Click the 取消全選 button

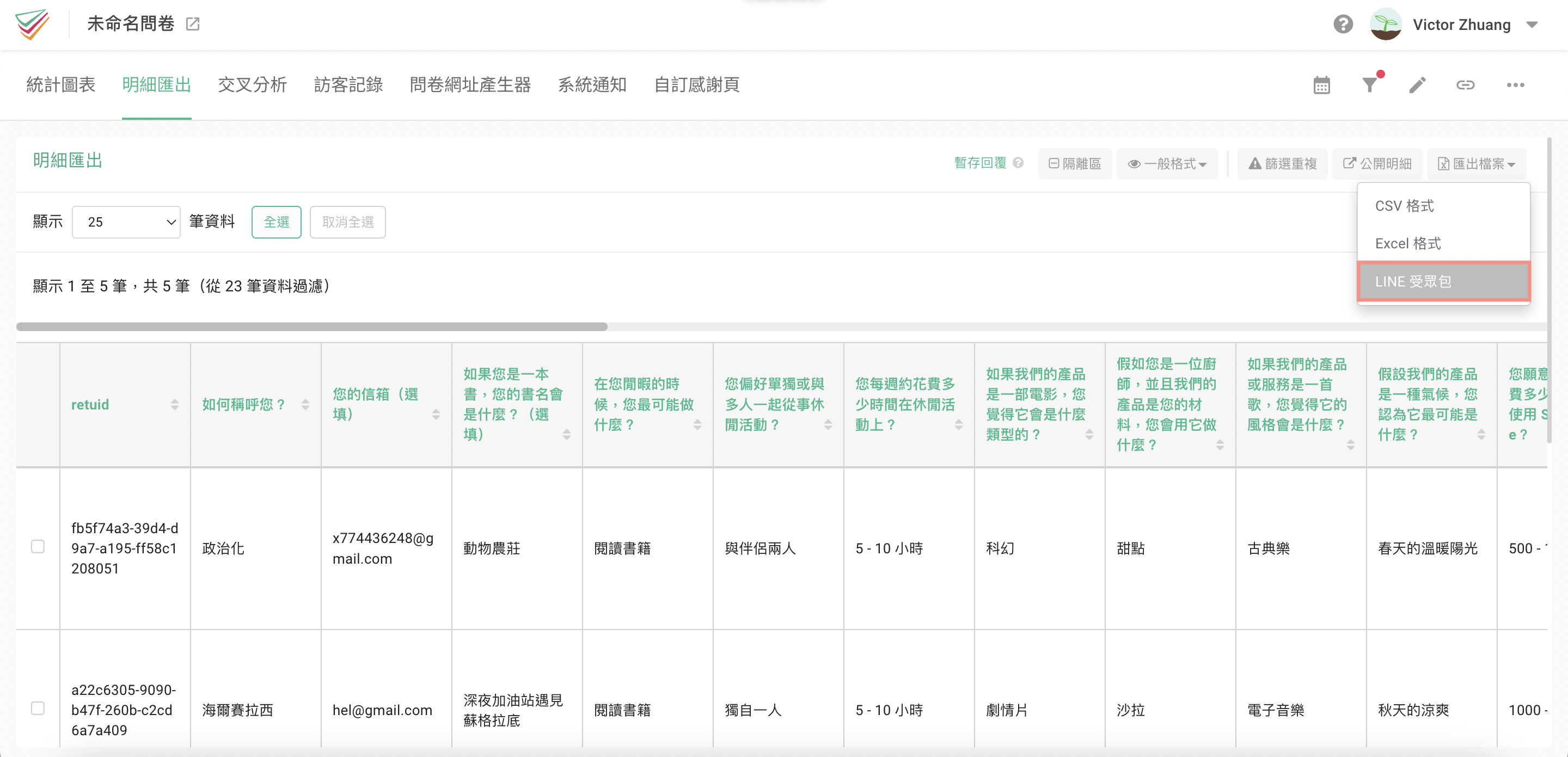[347, 222]
